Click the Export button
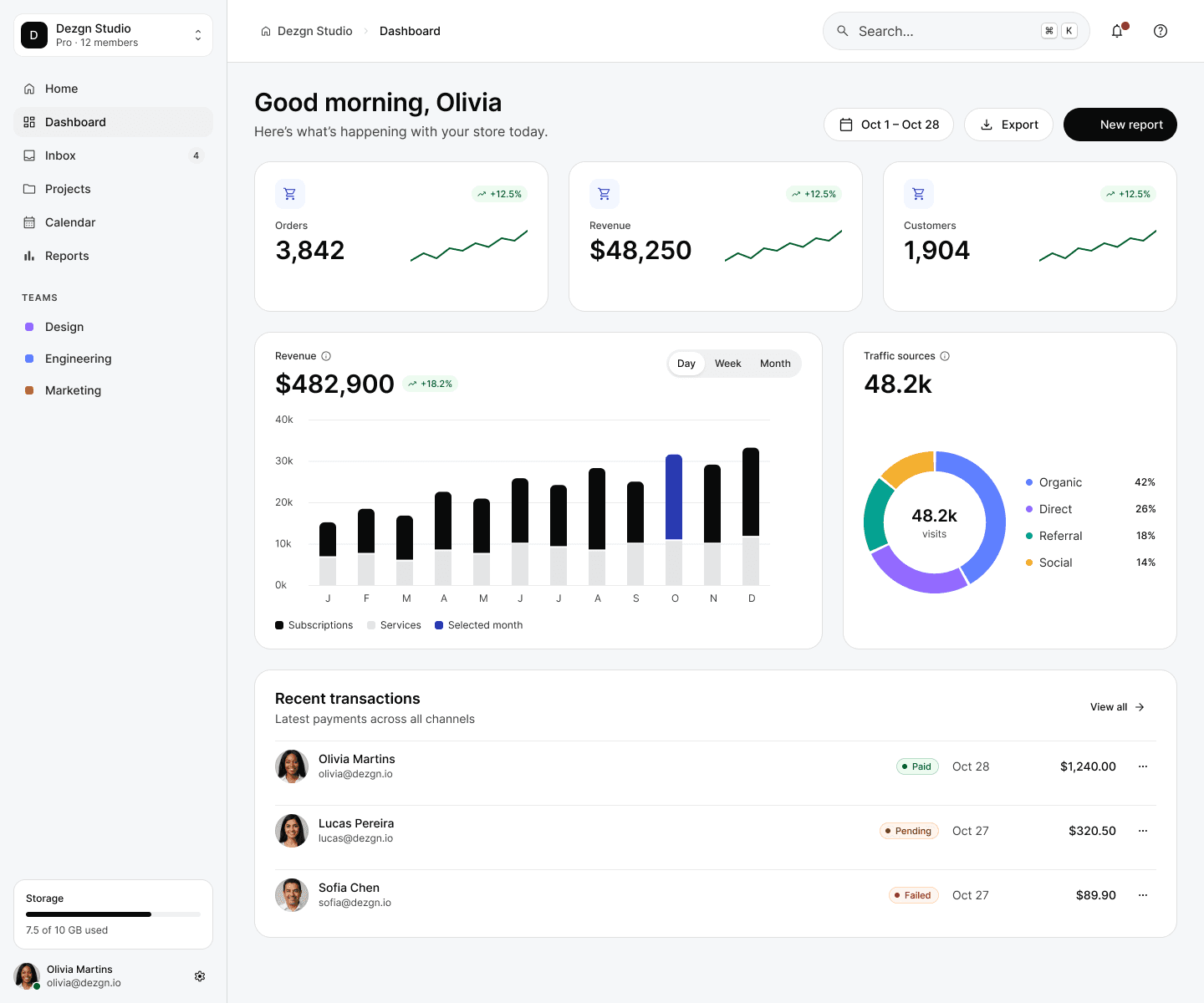The height and width of the screenshot is (1003, 1204). (x=1008, y=125)
